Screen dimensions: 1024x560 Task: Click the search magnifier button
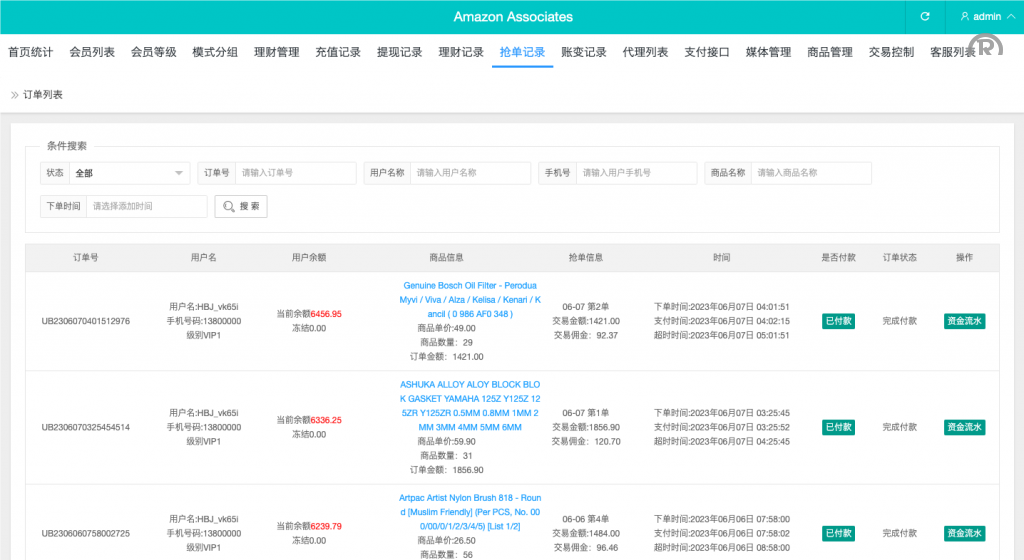point(241,206)
